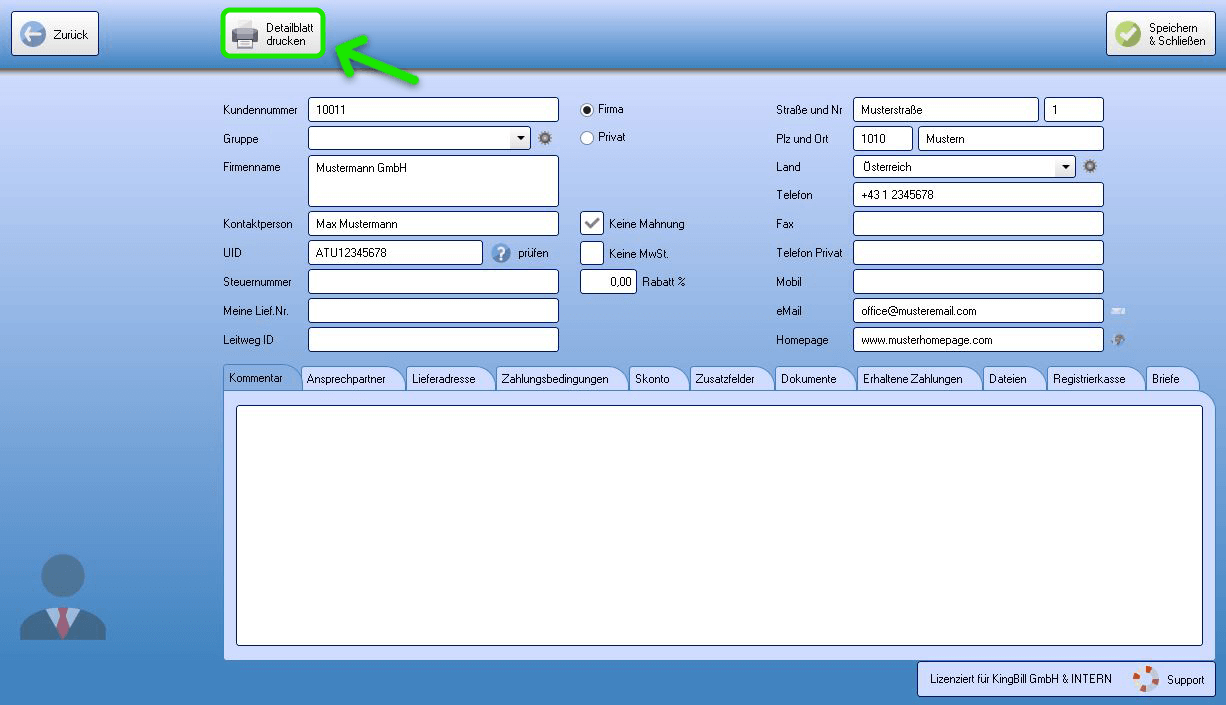The image size is (1226, 705).
Task: Click into the Steuernummer input field
Action: click(433, 282)
